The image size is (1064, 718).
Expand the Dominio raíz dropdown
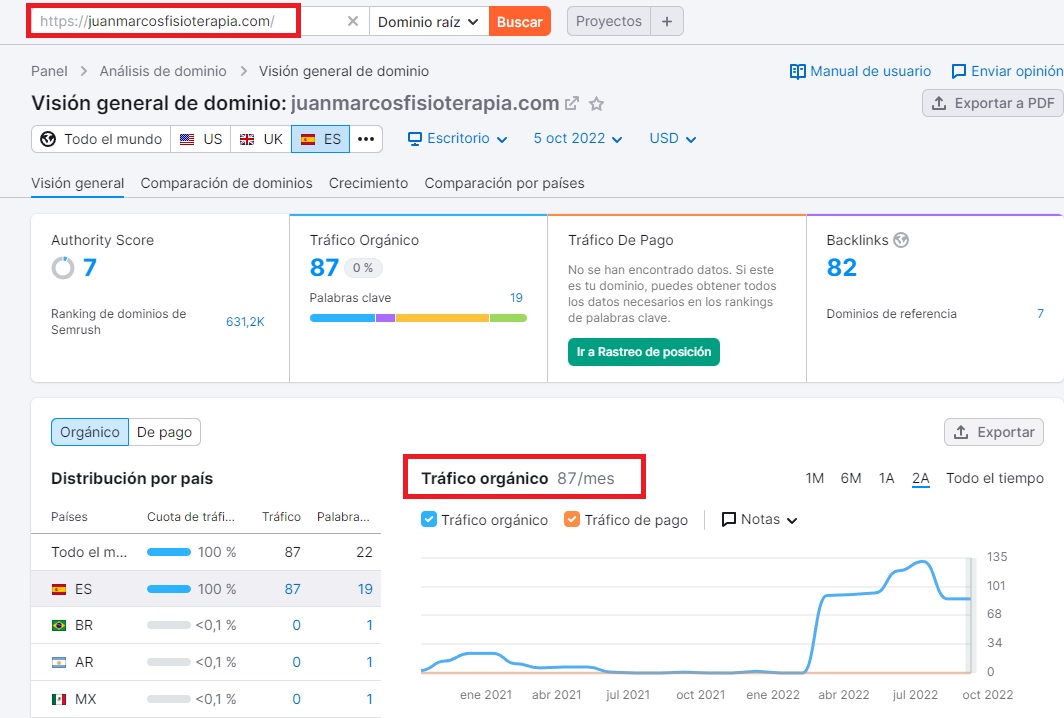(x=429, y=21)
